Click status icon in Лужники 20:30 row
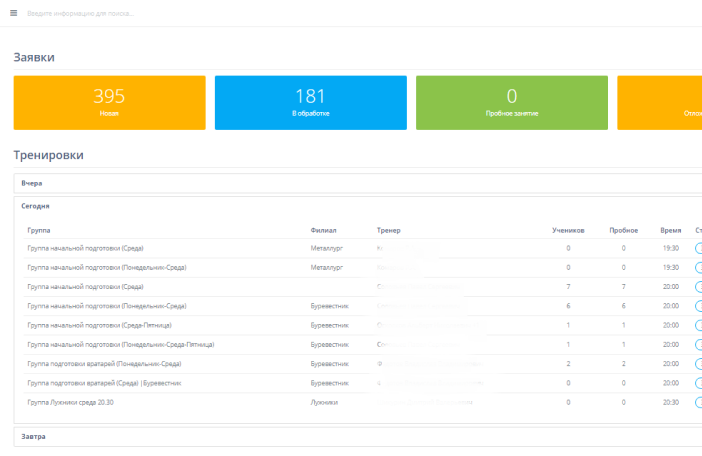The width and height of the screenshot is (702, 456). 698,402
